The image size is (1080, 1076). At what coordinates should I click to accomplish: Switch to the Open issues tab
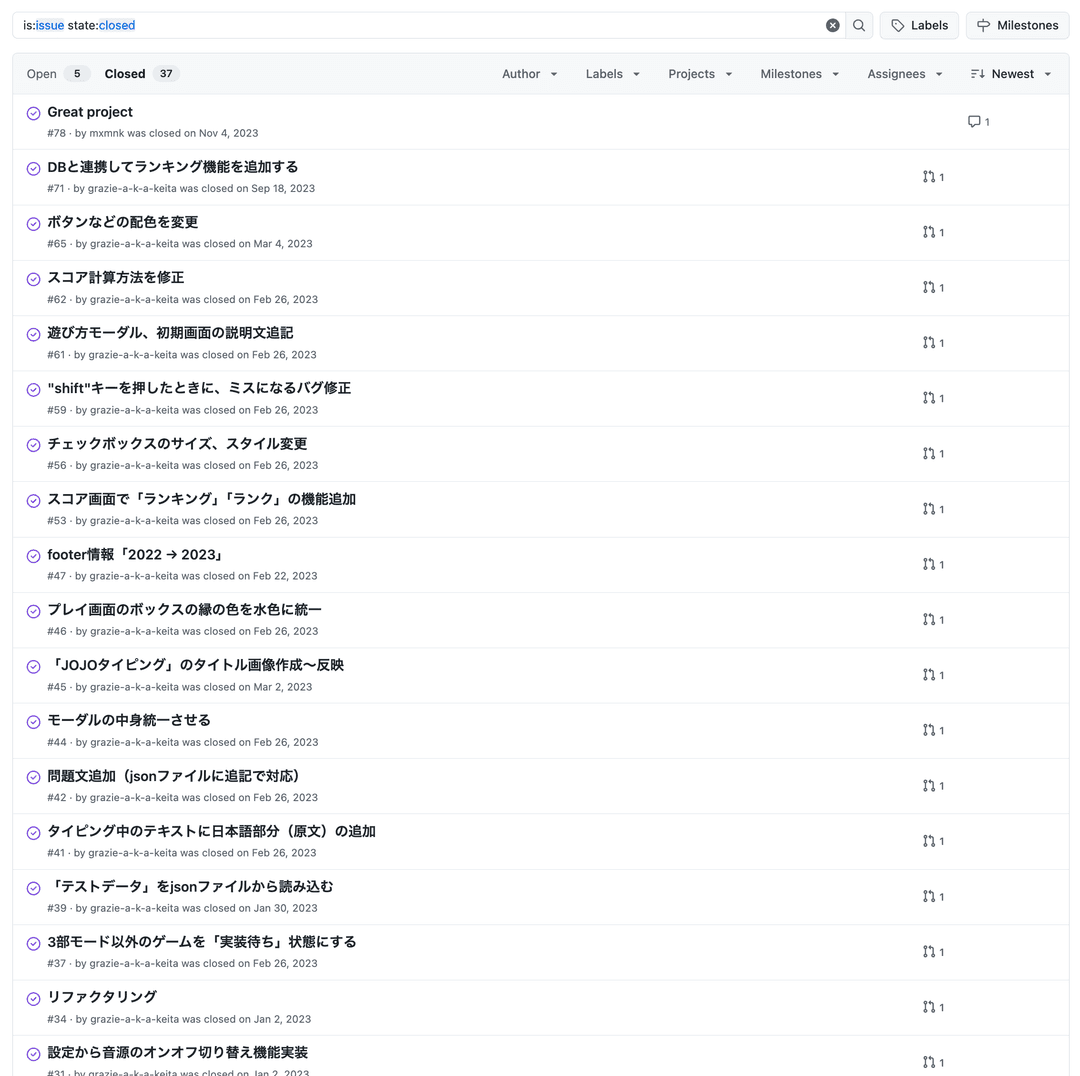(40, 73)
